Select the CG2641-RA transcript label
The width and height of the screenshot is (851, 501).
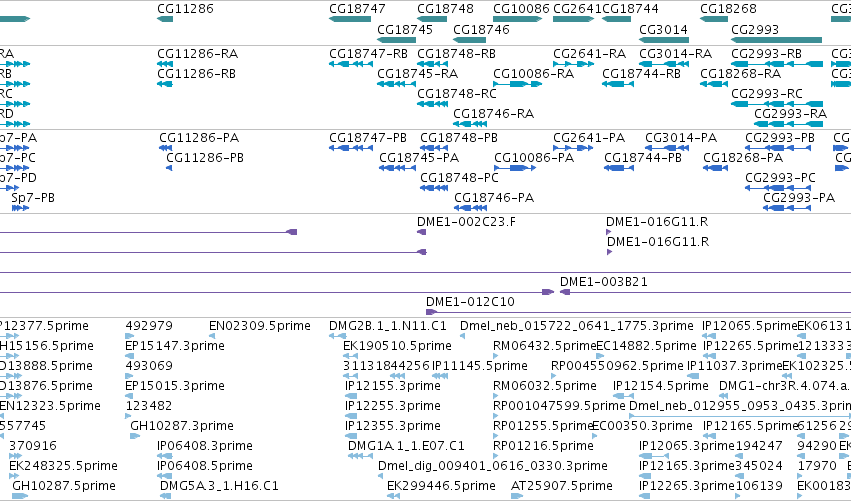pos(589,54)
